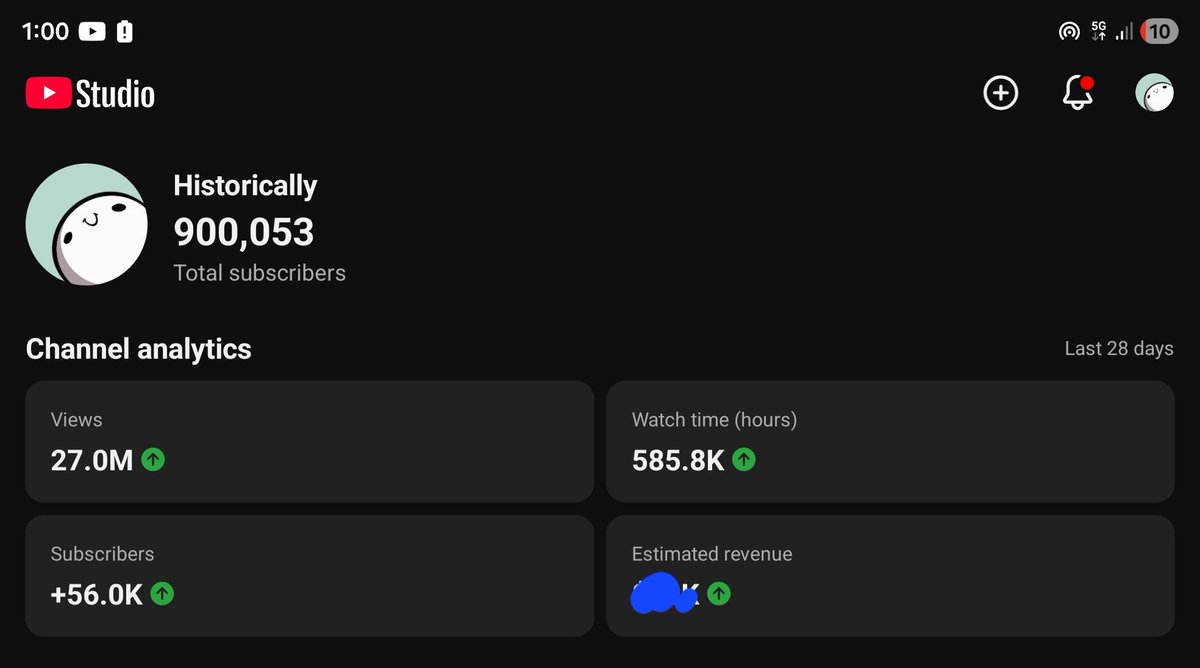The height and width of the screenshot is (668, 1200).
Task: Select the +56.0K subscribers value
Action: pyautogui.click(x=97, y=595)
